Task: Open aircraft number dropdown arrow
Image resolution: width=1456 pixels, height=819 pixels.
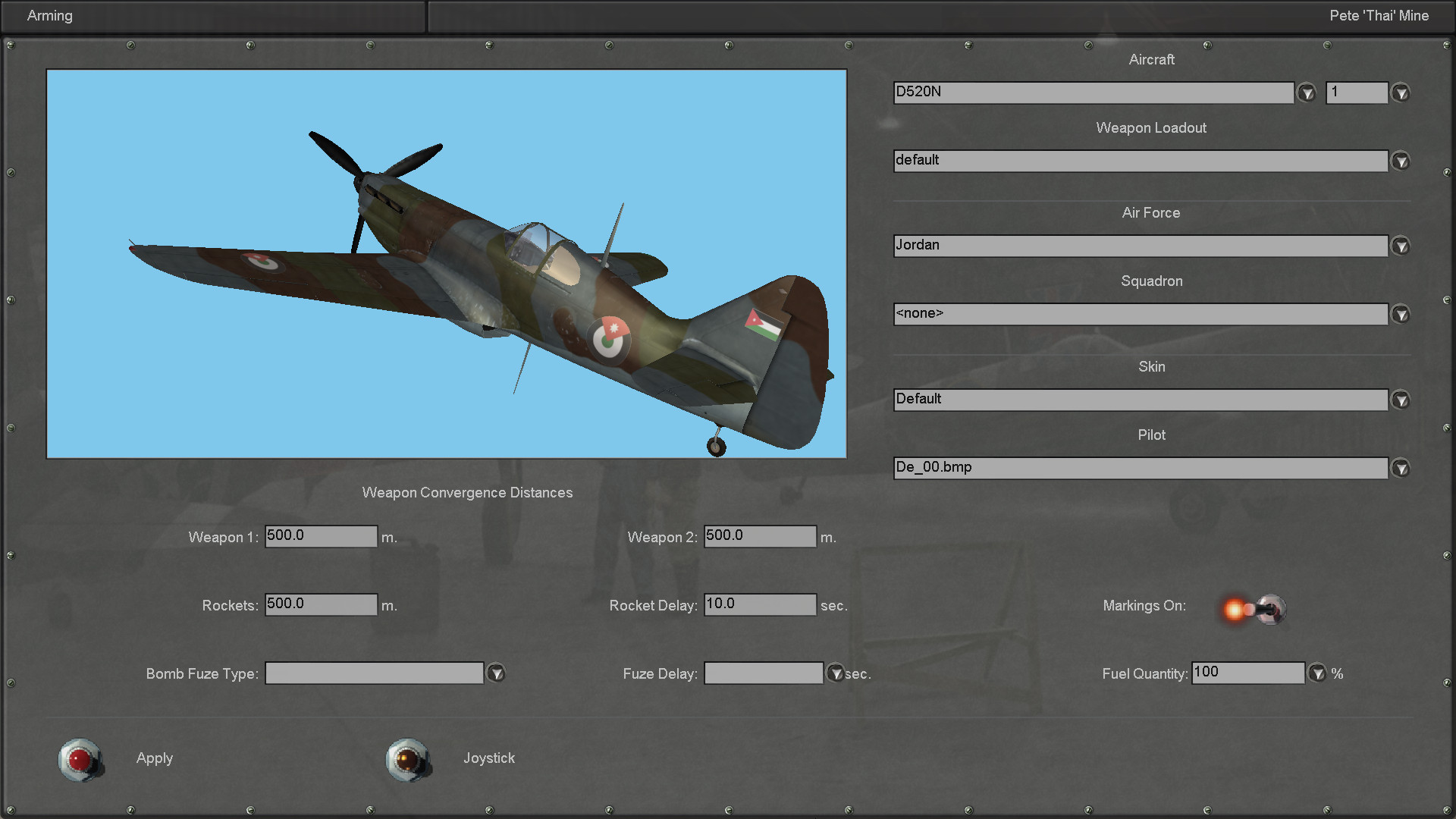Action: (x=1401, y=93)
